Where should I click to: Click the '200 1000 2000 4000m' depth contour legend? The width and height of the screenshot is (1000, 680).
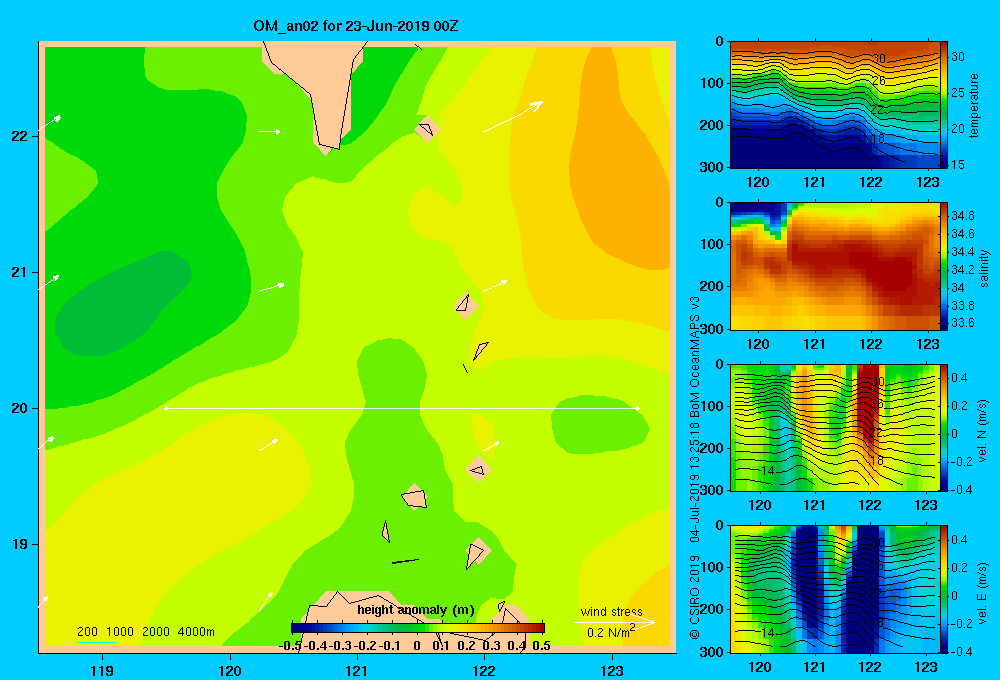coord(145,632)
